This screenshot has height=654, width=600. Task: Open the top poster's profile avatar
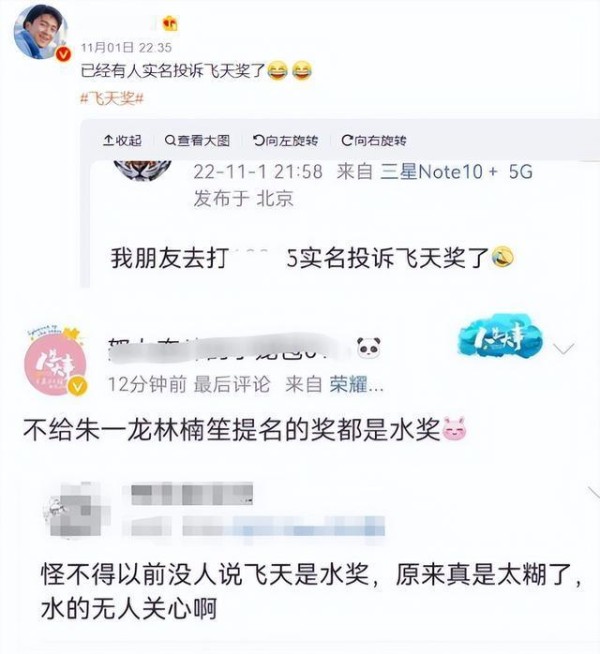(40, 31)
